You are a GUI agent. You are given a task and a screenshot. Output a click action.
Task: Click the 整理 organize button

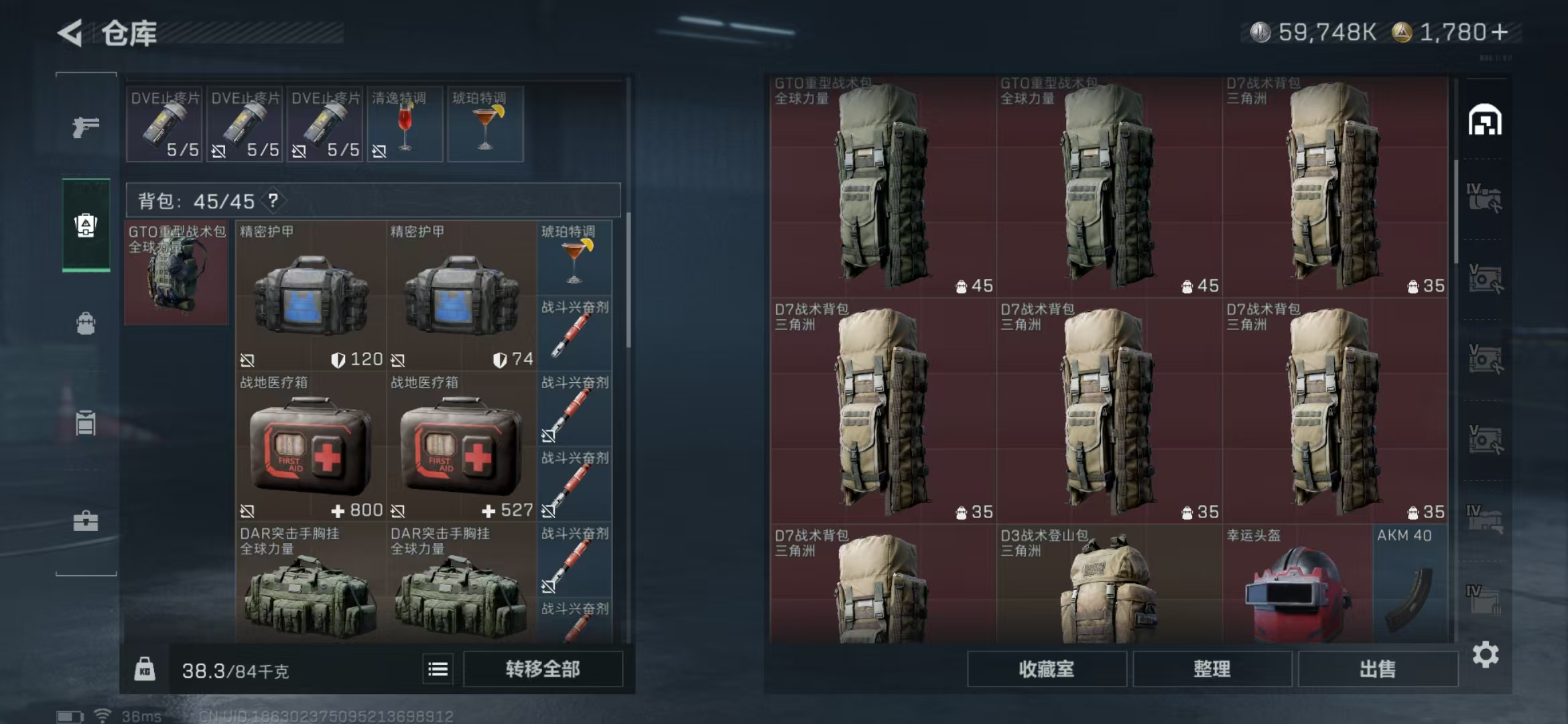point(1212,668)
